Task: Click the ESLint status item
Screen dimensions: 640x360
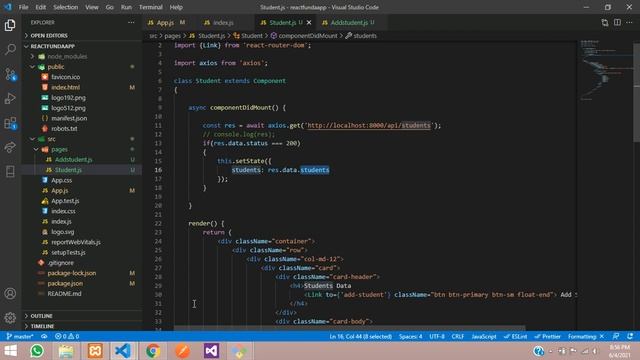Action: coord(516,336)
